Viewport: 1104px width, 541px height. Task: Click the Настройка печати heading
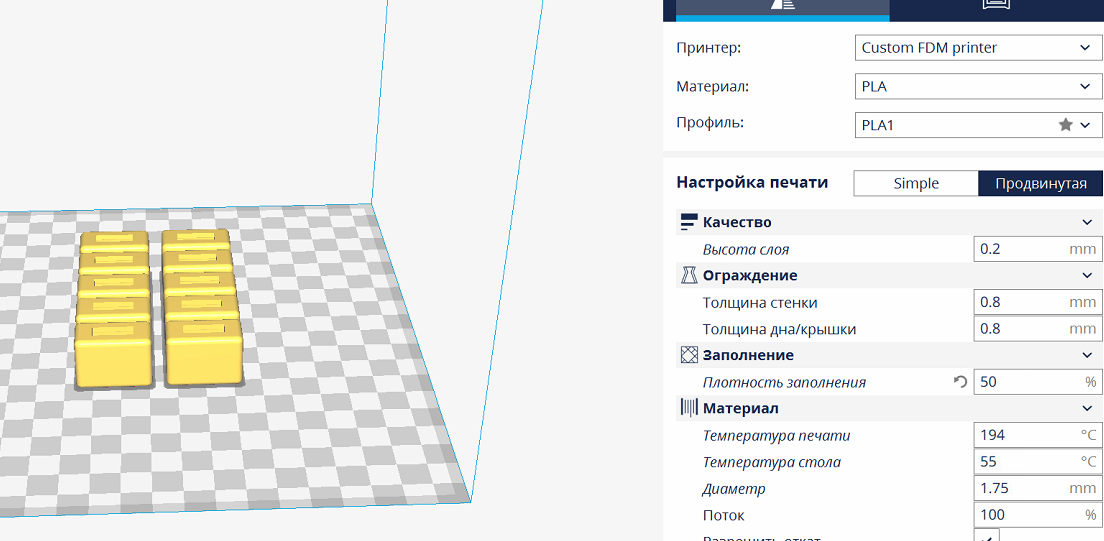(752, 183)
